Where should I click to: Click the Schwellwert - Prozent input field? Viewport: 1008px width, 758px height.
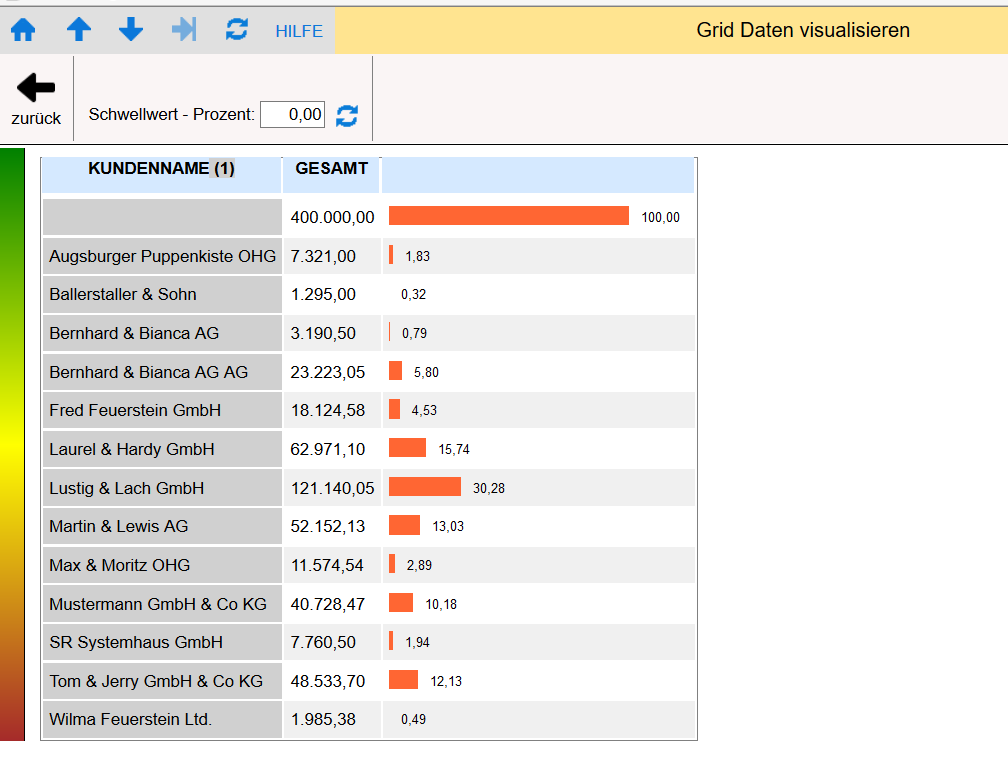(292, 115)
